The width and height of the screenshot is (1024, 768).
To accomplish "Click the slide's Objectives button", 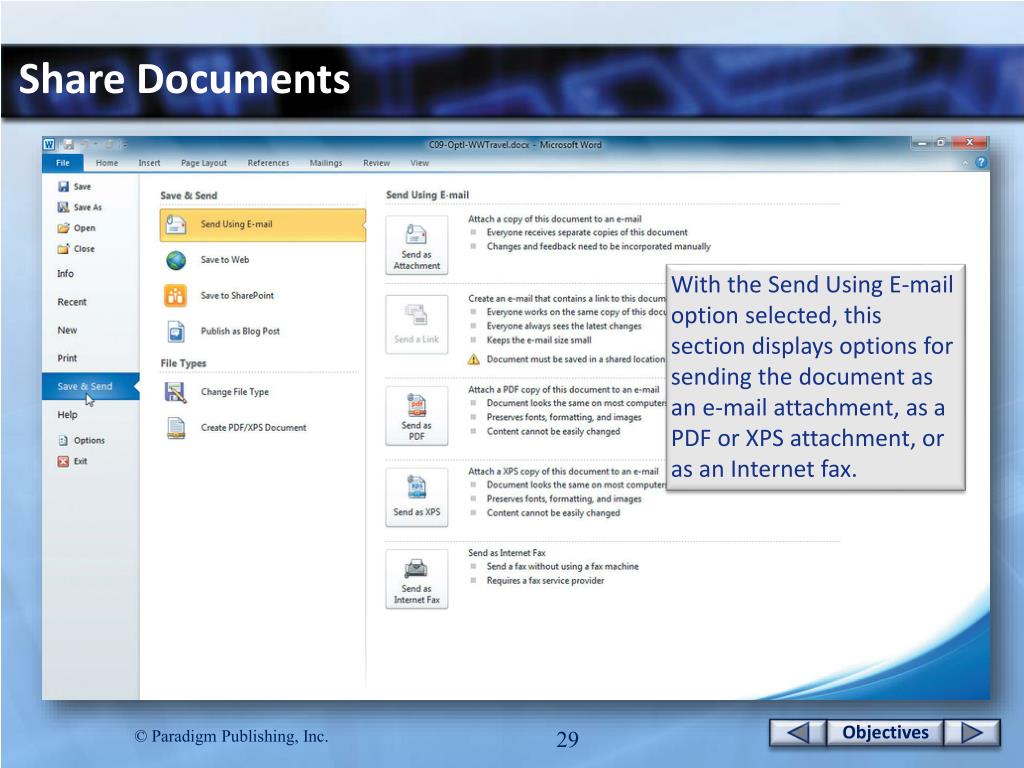I will (x=885, y=733).
